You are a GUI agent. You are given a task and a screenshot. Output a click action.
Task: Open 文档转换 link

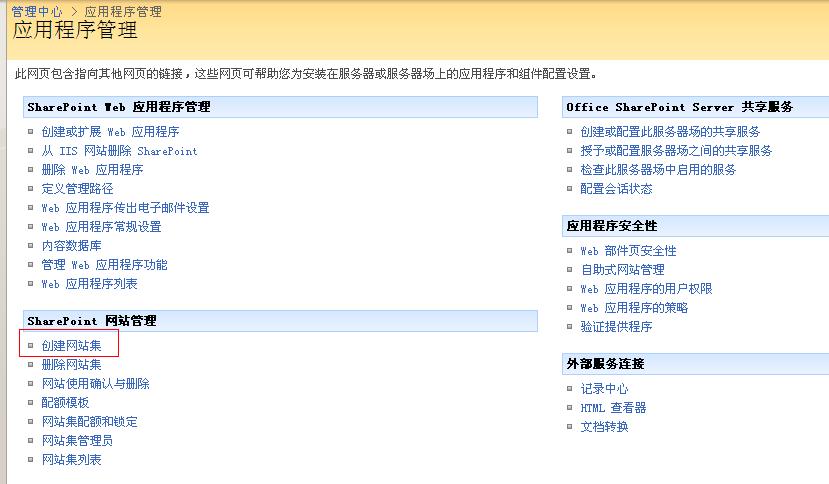point(604,427)
